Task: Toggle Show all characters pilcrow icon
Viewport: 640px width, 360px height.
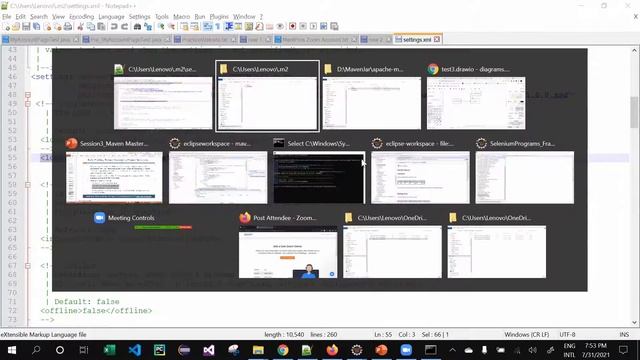Action: click(x=218, y=27)
